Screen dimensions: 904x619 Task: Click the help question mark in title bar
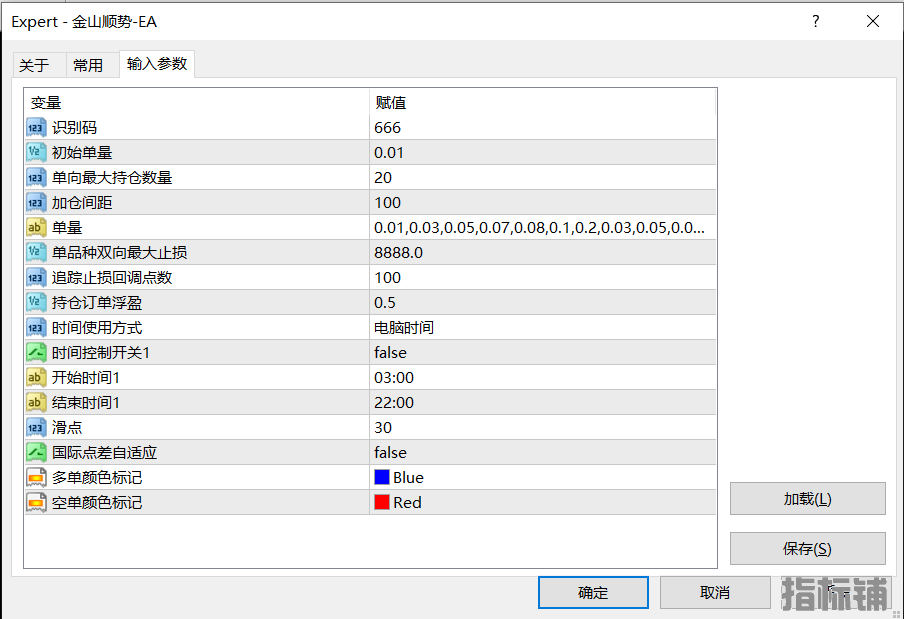click(x=815, y=21)
